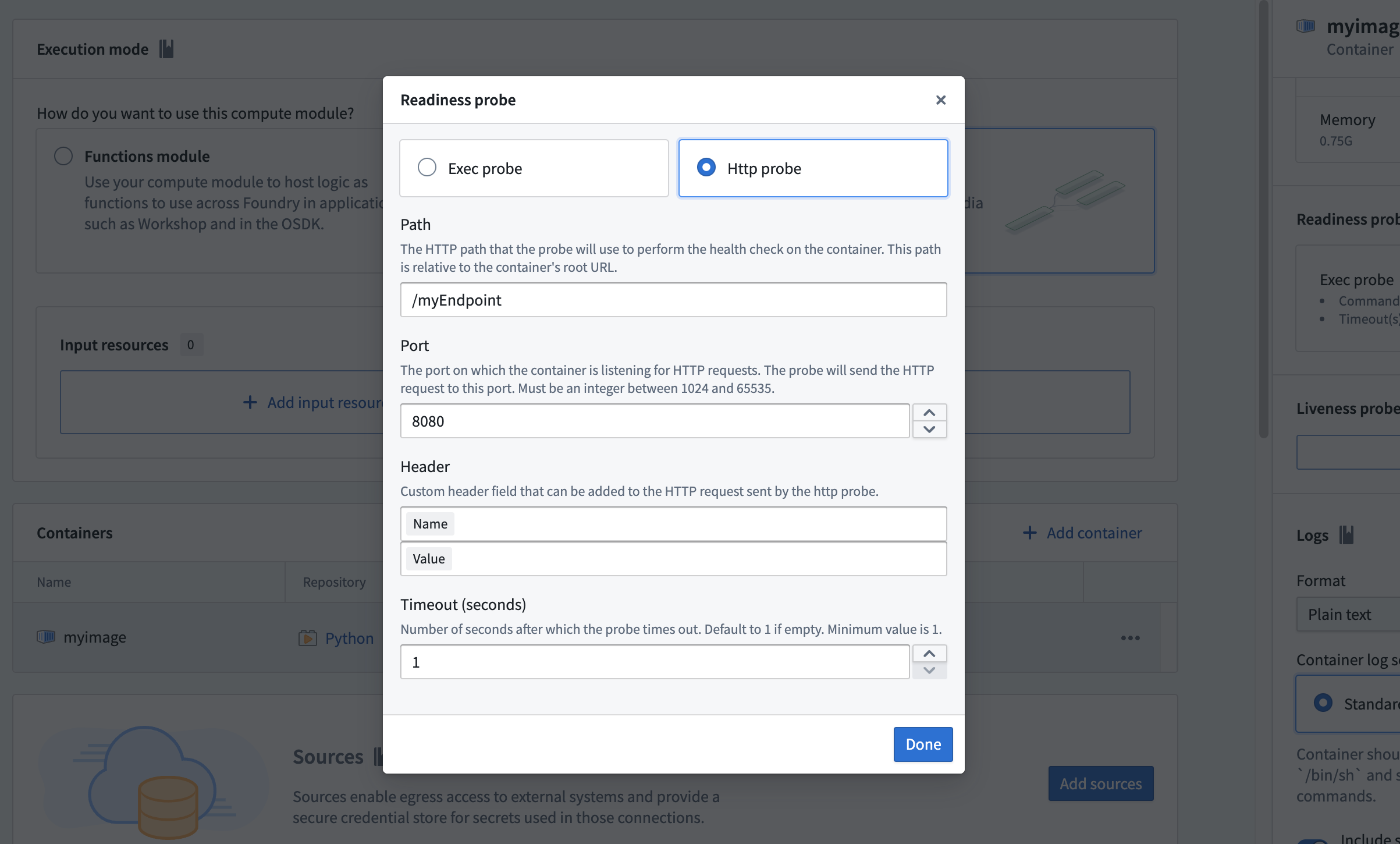Image resolution: width=1400 pixels, height=844 pixels.
Task: Dismiss the Readiness probe dialog
Action: [x=940, y=100]
